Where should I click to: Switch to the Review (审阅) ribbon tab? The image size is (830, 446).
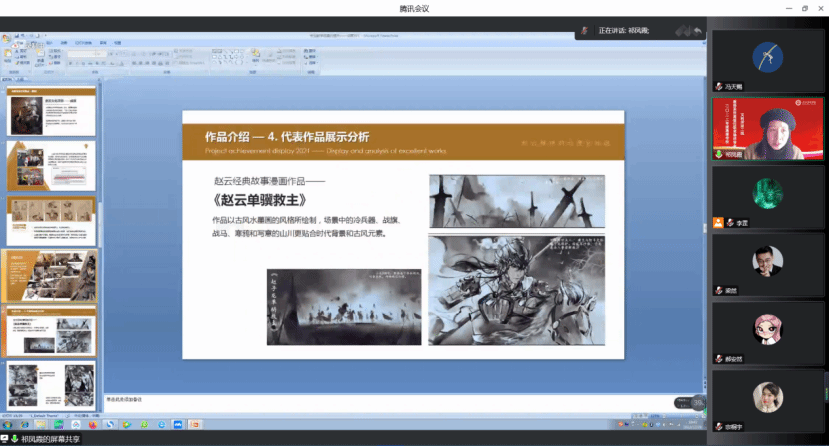(x=102, y=42)
